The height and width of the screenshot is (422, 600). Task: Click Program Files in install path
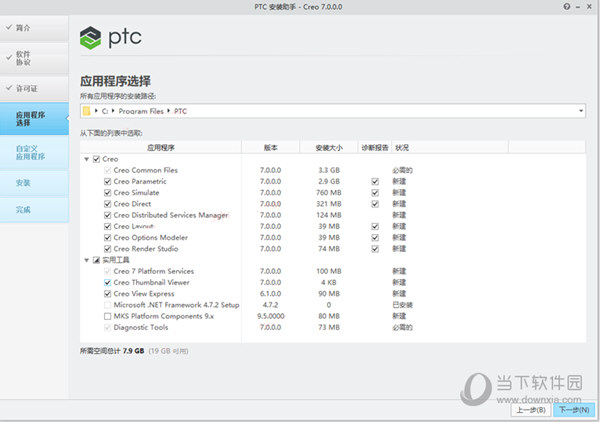141,111
